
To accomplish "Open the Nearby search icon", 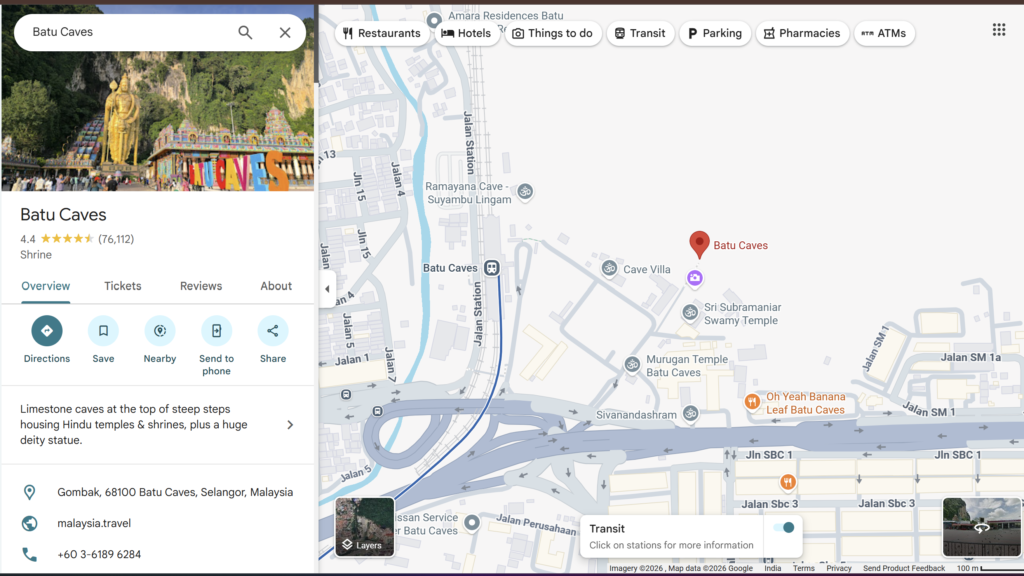I will pos(159,331).
